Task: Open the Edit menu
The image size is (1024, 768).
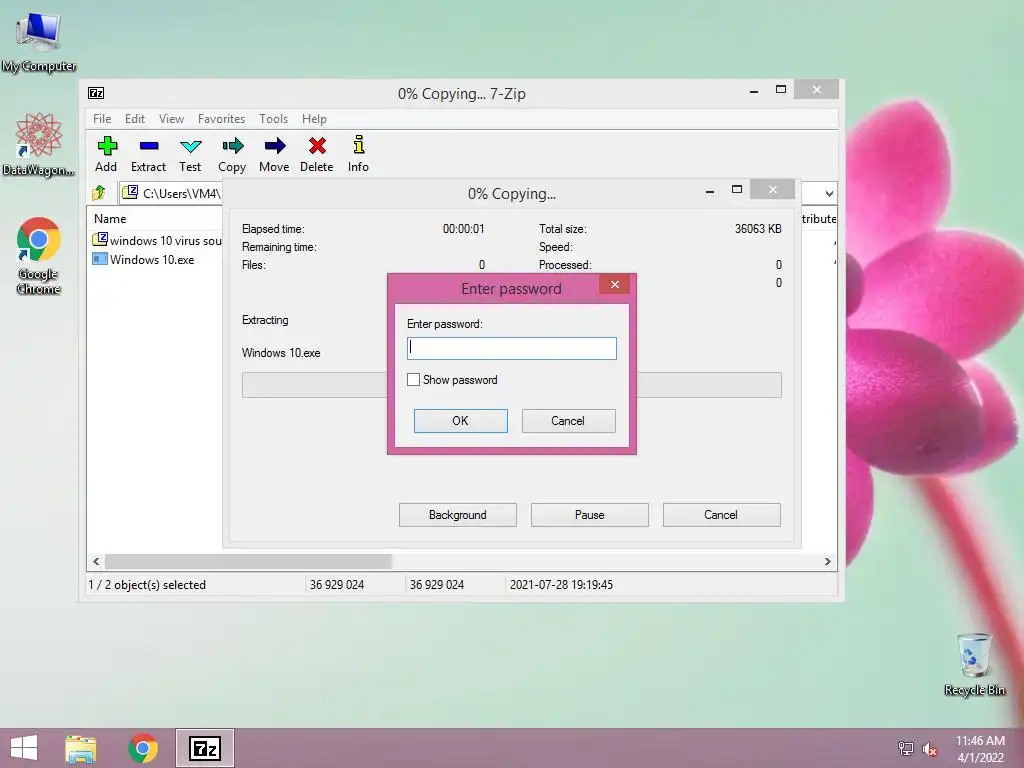Action: 135,119
